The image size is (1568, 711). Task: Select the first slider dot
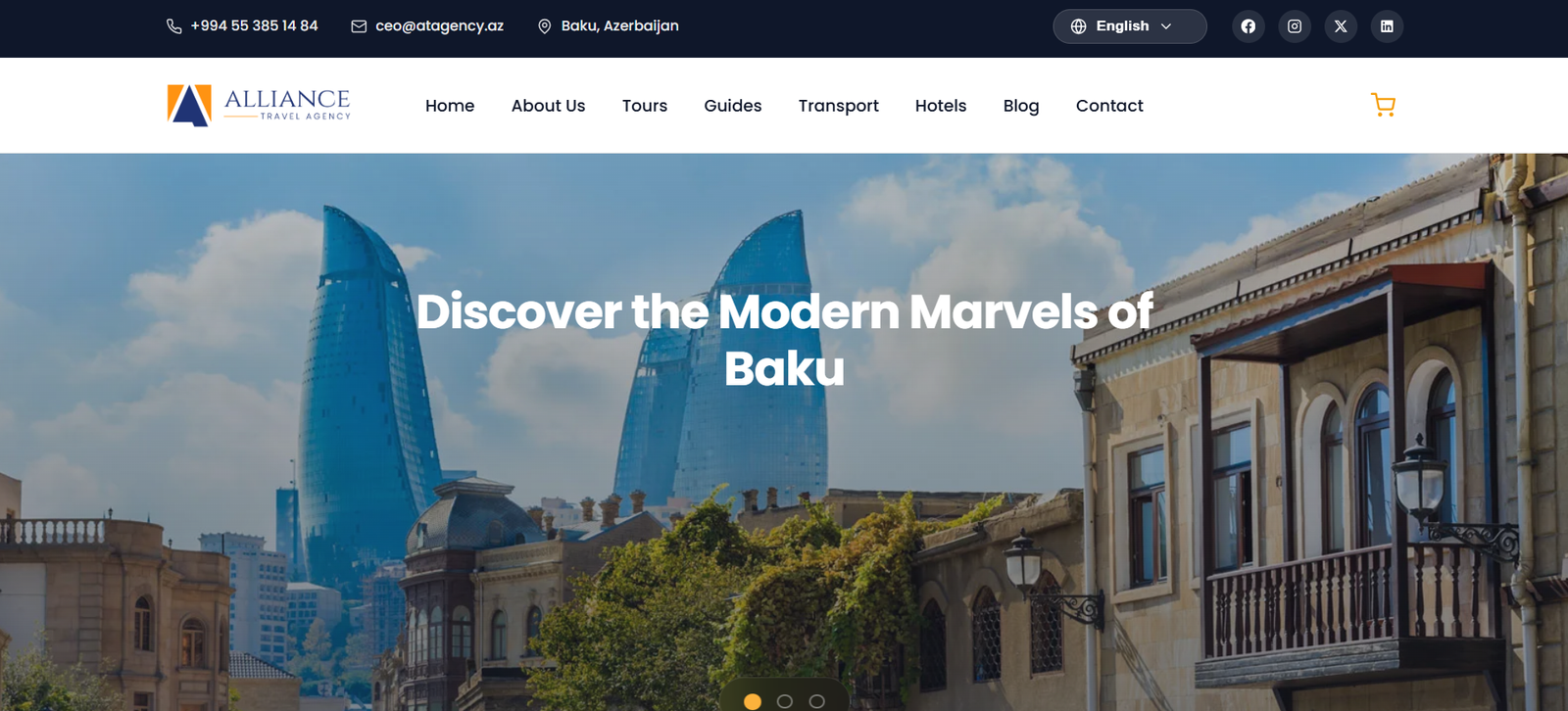click(753, 701)
